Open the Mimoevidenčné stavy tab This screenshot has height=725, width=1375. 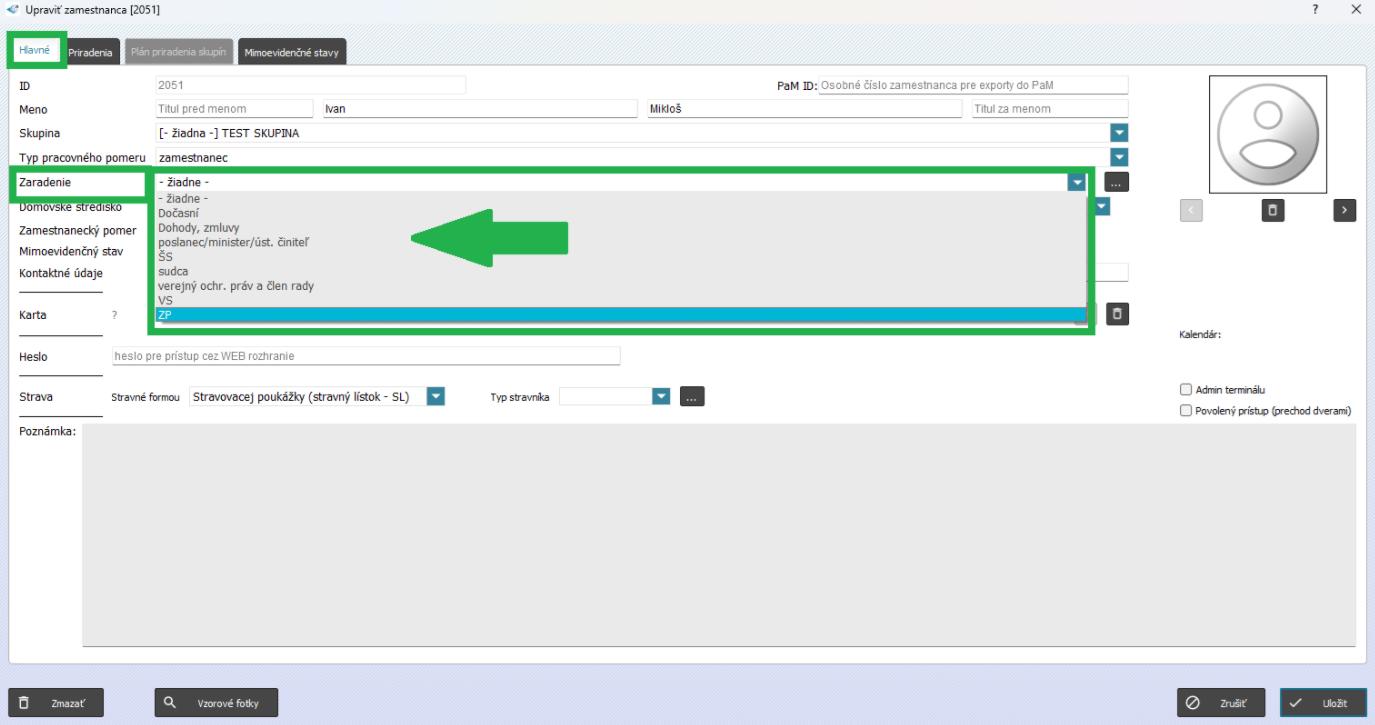291,53
